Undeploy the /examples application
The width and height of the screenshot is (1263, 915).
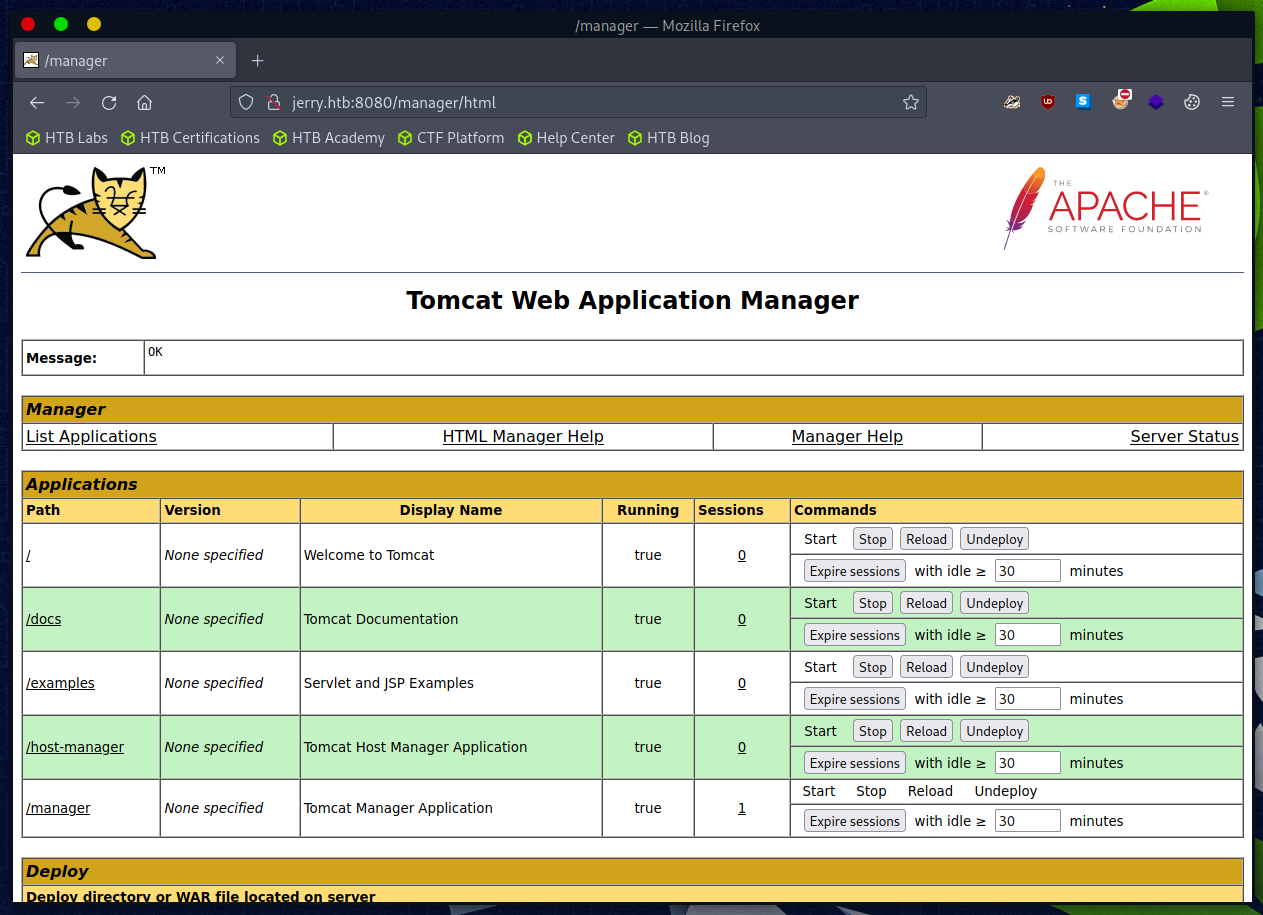point(995,667)
